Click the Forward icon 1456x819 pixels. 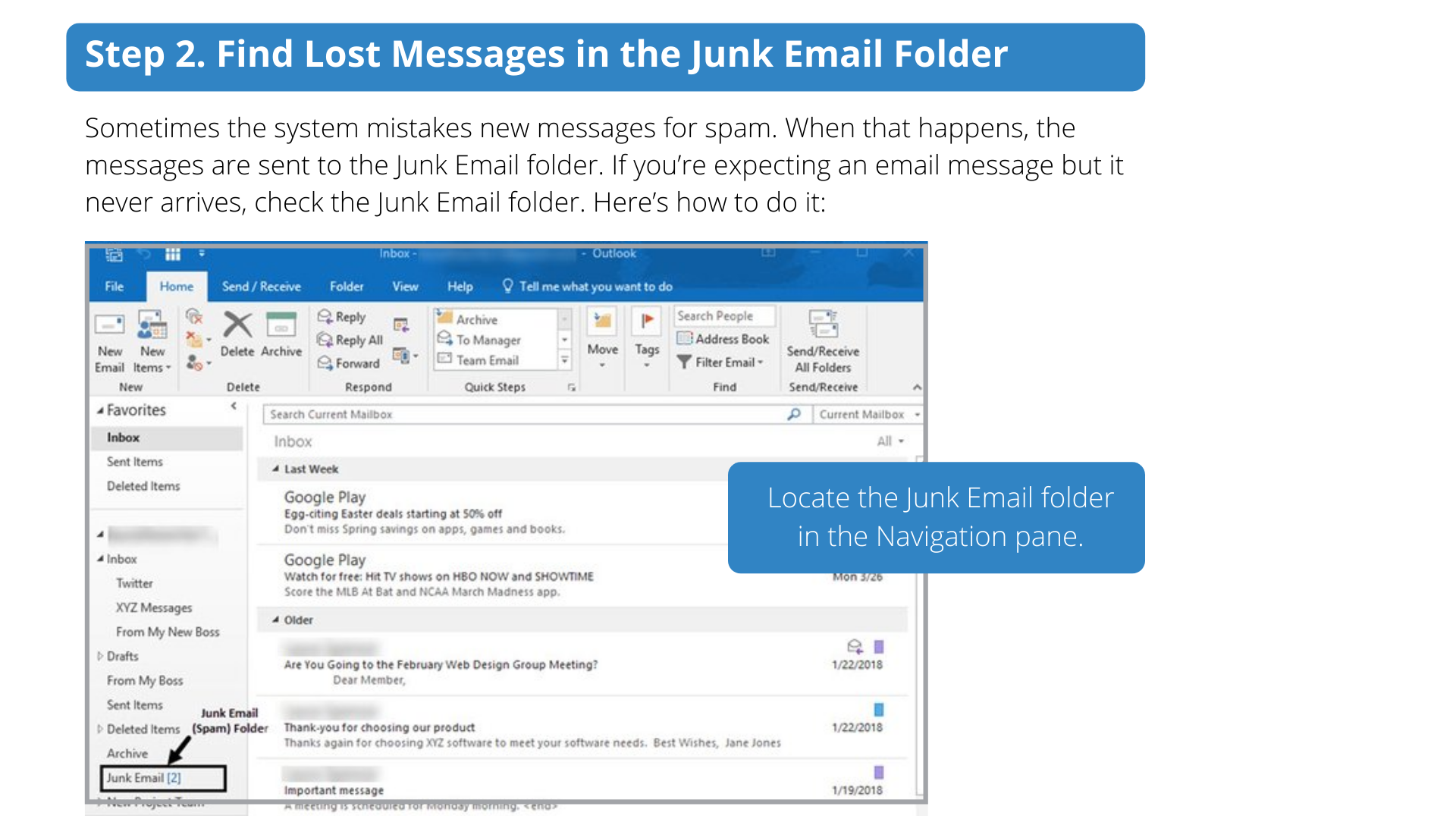coord(325,363)
